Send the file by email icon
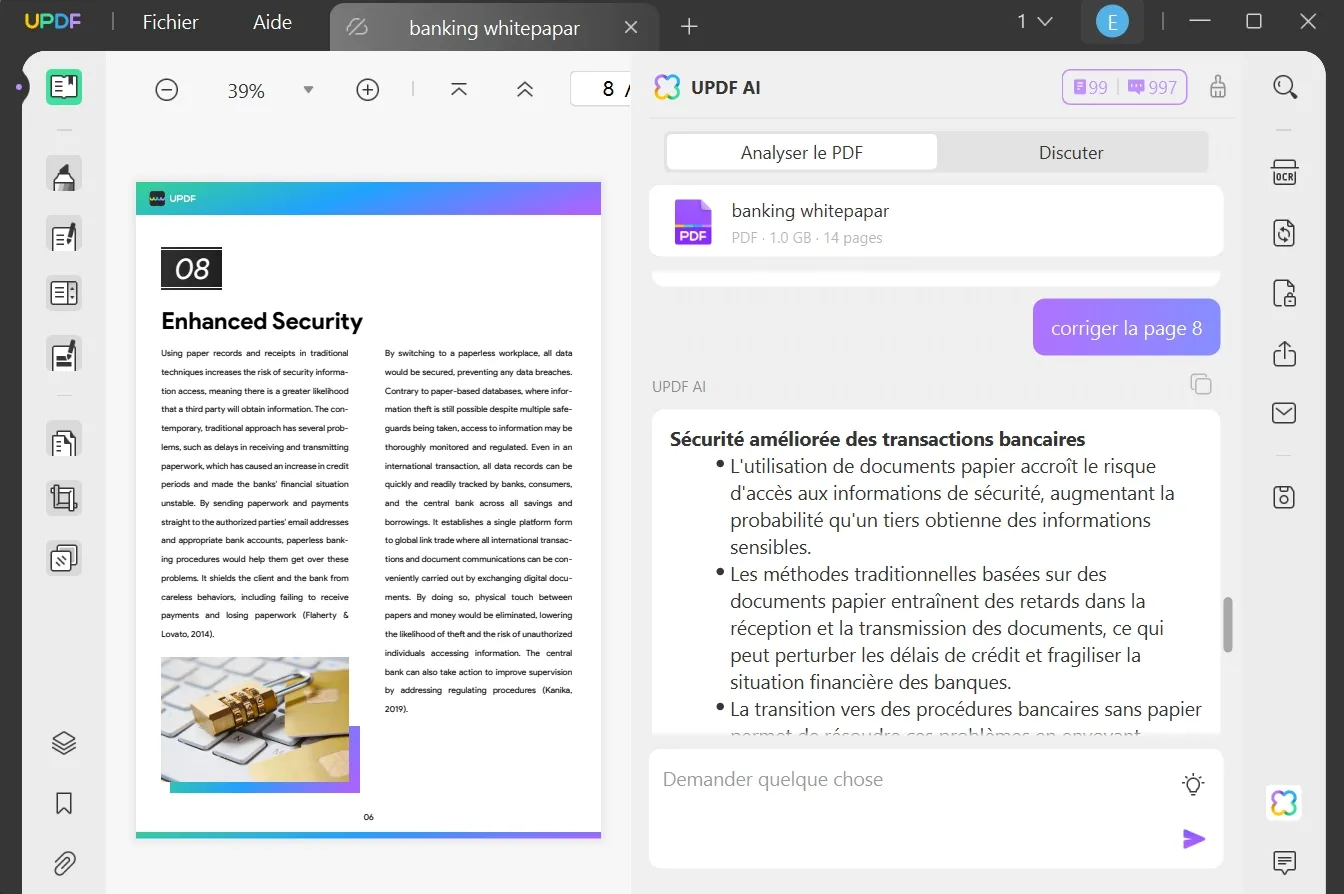The height and width of the screenshot is (894, 1344). (x=1285, y=413)
